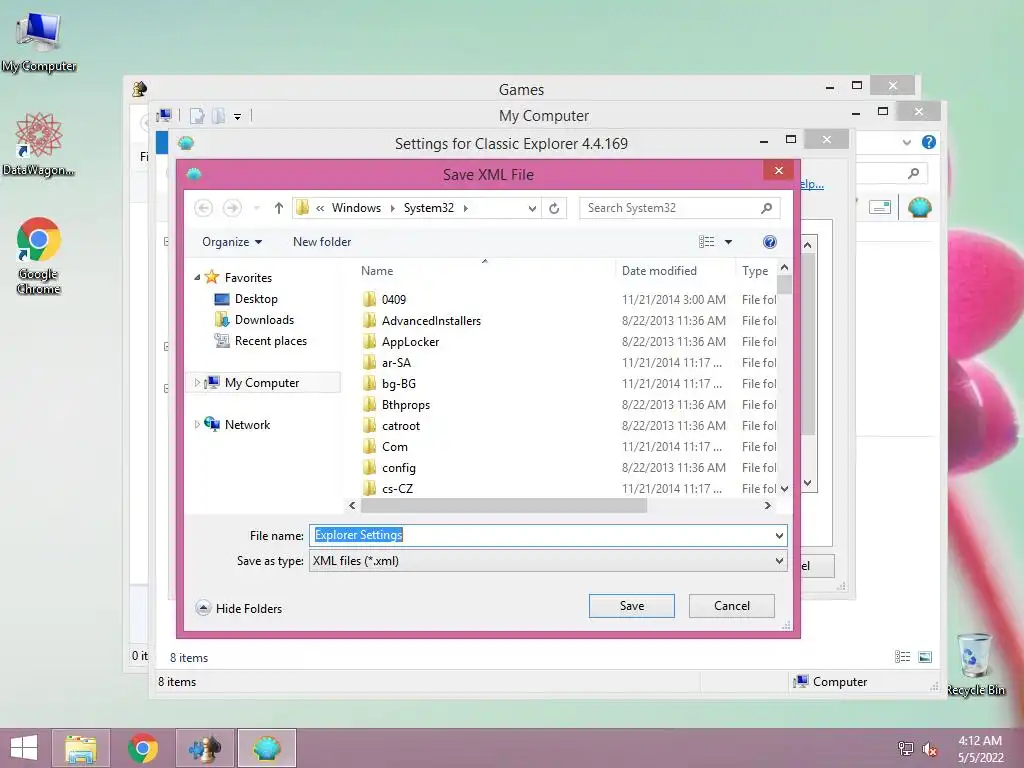Click the Save button

tap(632, 605)
